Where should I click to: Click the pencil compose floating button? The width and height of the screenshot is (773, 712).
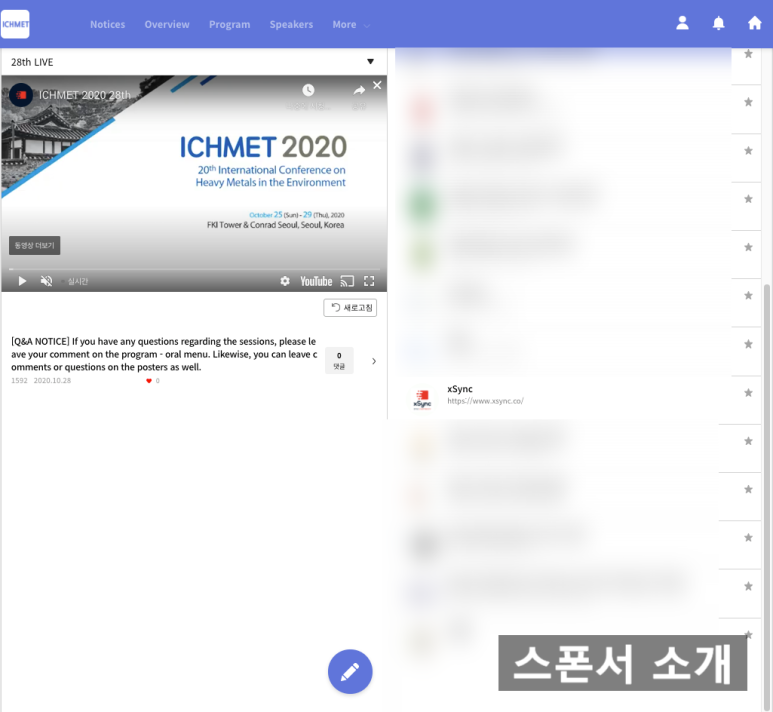pos(350,671)
